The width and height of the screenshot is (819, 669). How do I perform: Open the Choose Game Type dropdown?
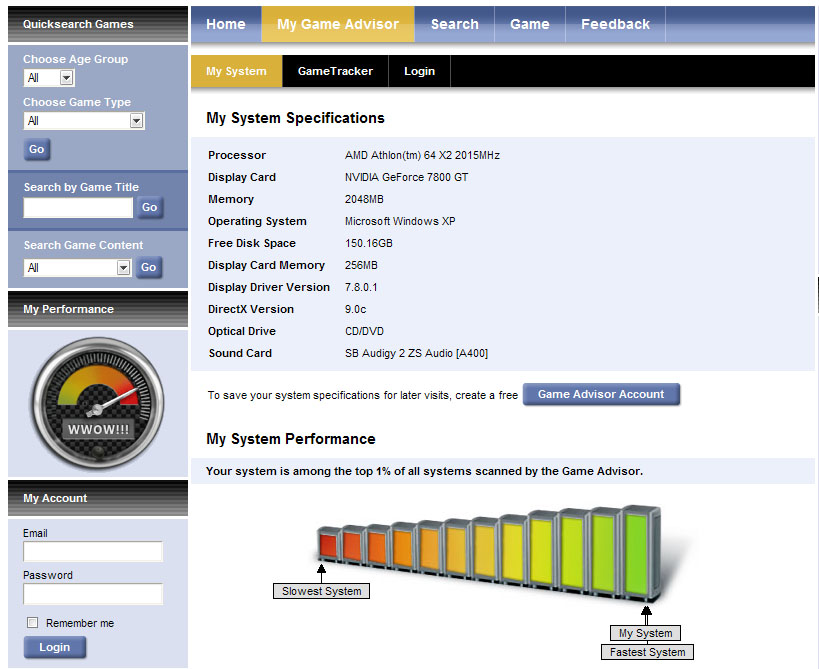83,120
